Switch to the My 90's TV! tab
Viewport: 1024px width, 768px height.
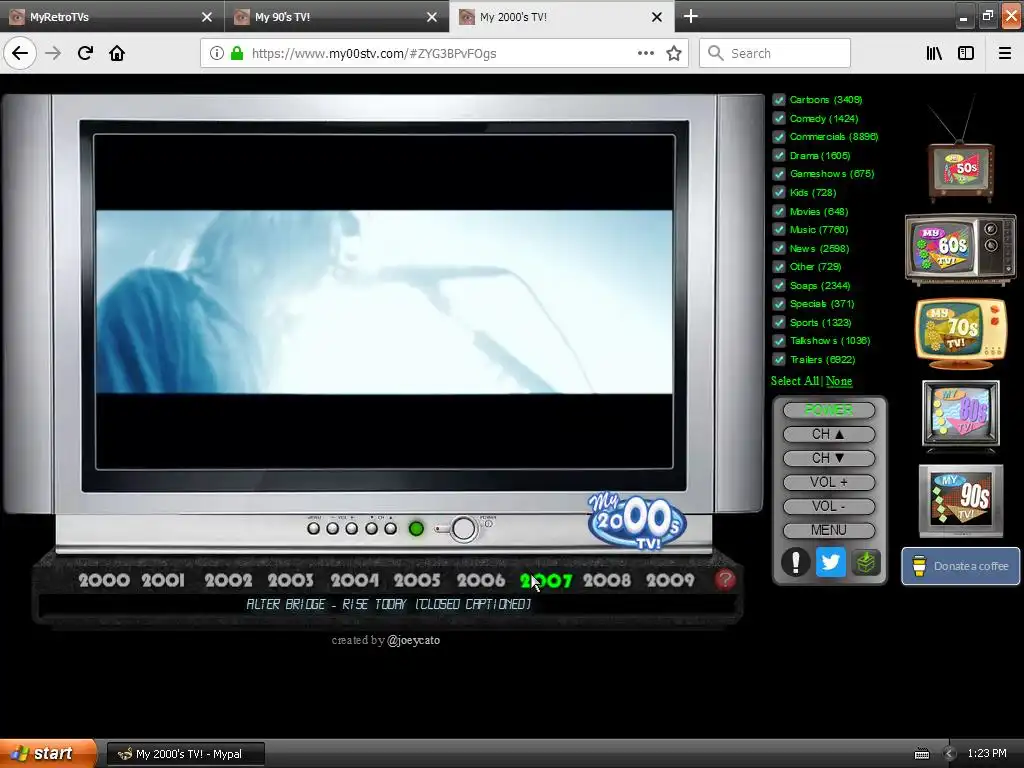tap(337, 16)
